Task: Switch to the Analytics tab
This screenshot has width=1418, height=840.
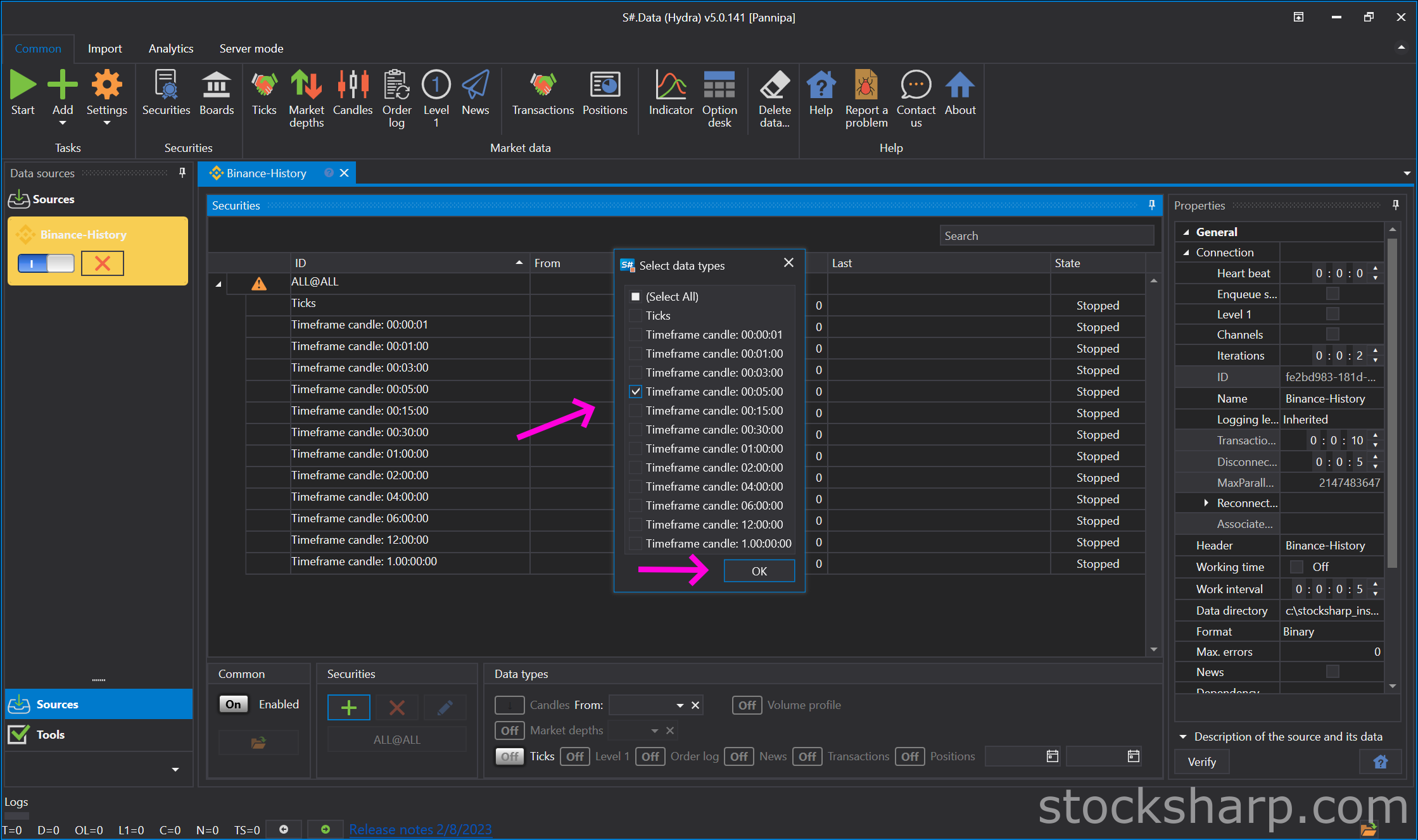Action: pyautogui.click(x=169, y=47)
